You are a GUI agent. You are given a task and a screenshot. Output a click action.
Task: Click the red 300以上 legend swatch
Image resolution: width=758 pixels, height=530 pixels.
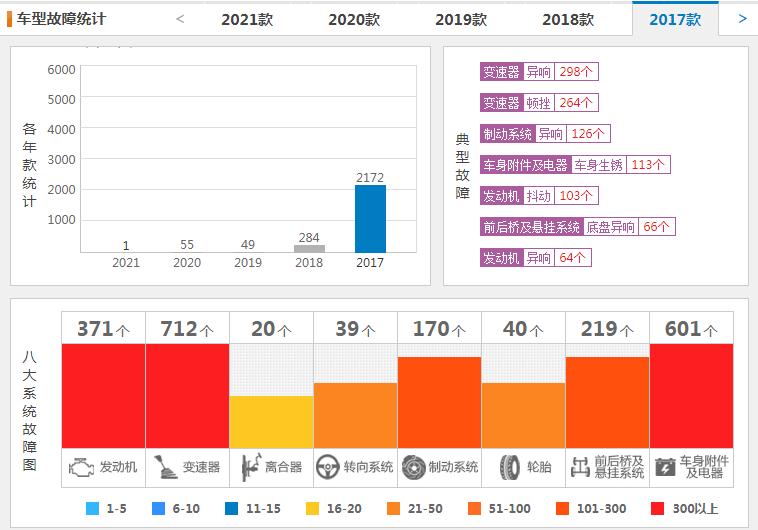tap(657, 508)
